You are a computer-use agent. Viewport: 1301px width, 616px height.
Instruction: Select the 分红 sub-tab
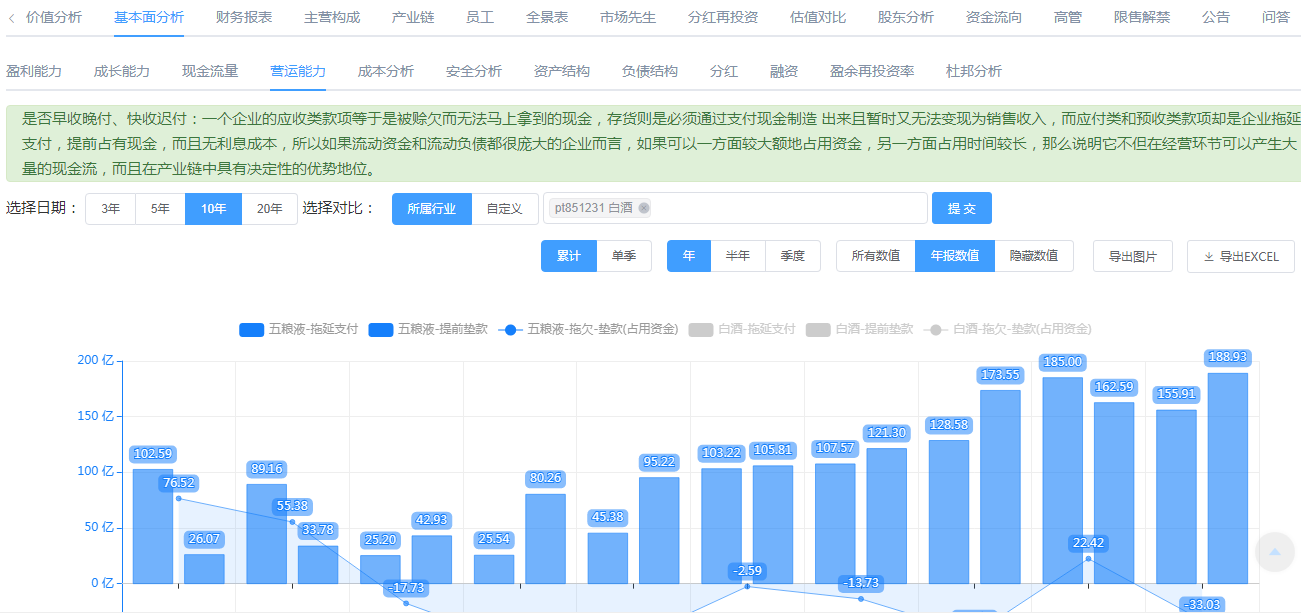coord(724,71)
